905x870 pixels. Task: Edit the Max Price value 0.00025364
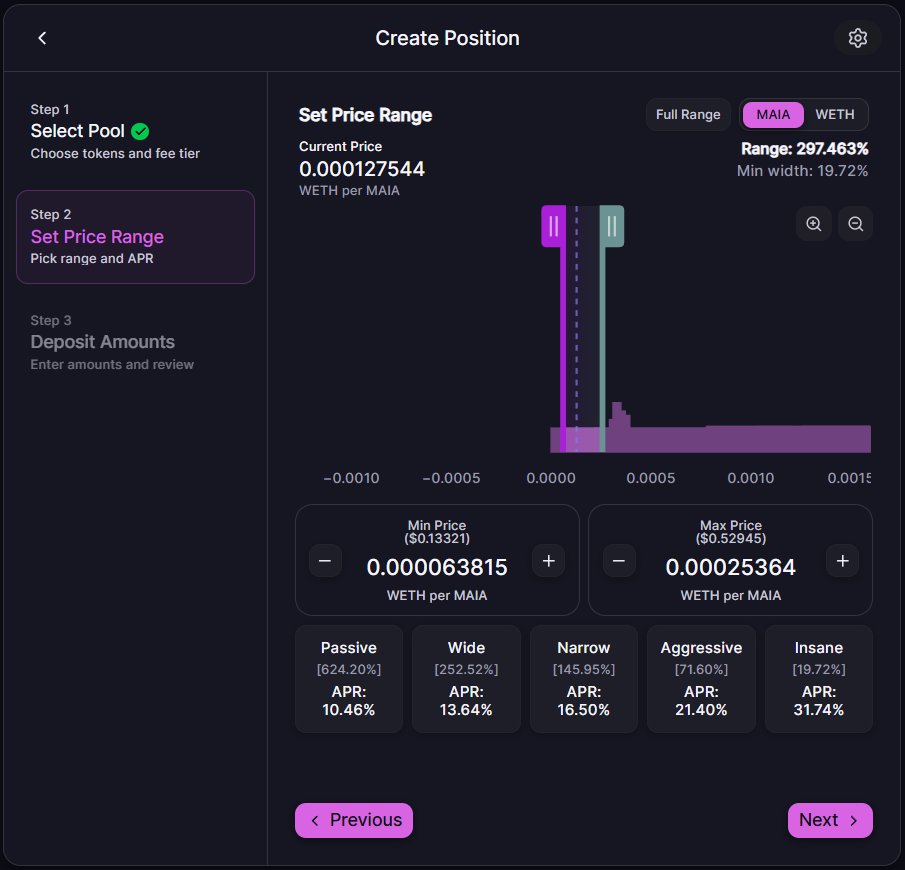[730, 567]
